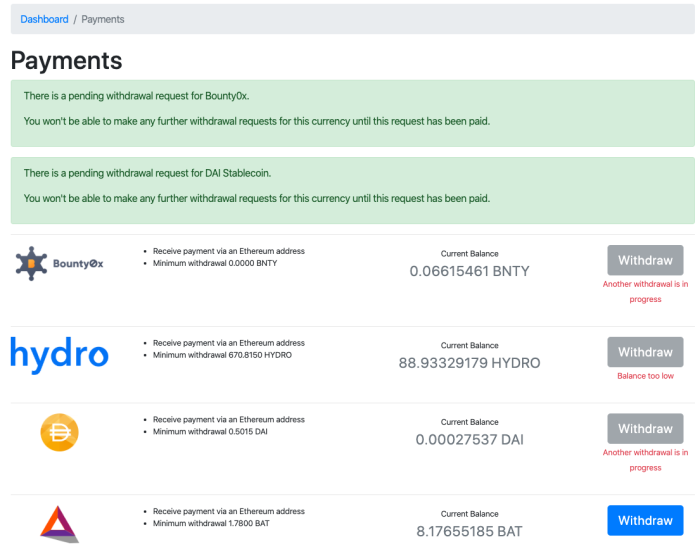Image resolution: width=700 pixels, height=554 pixels.
Task: Click 'Minimum withdrawal 0.0000 BNTY' text
Action: click(x=215, y=263)
